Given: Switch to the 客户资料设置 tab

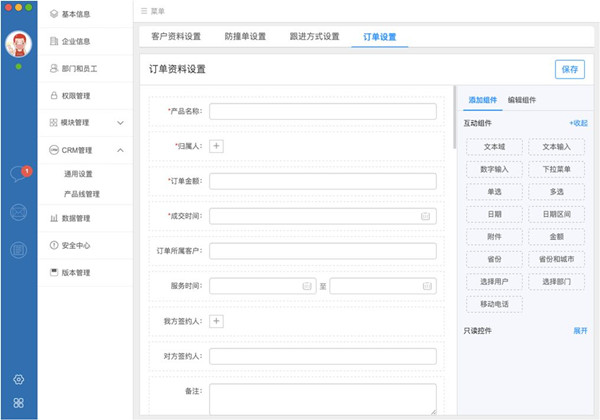Looking at the screenshot, I should (176, 37).
